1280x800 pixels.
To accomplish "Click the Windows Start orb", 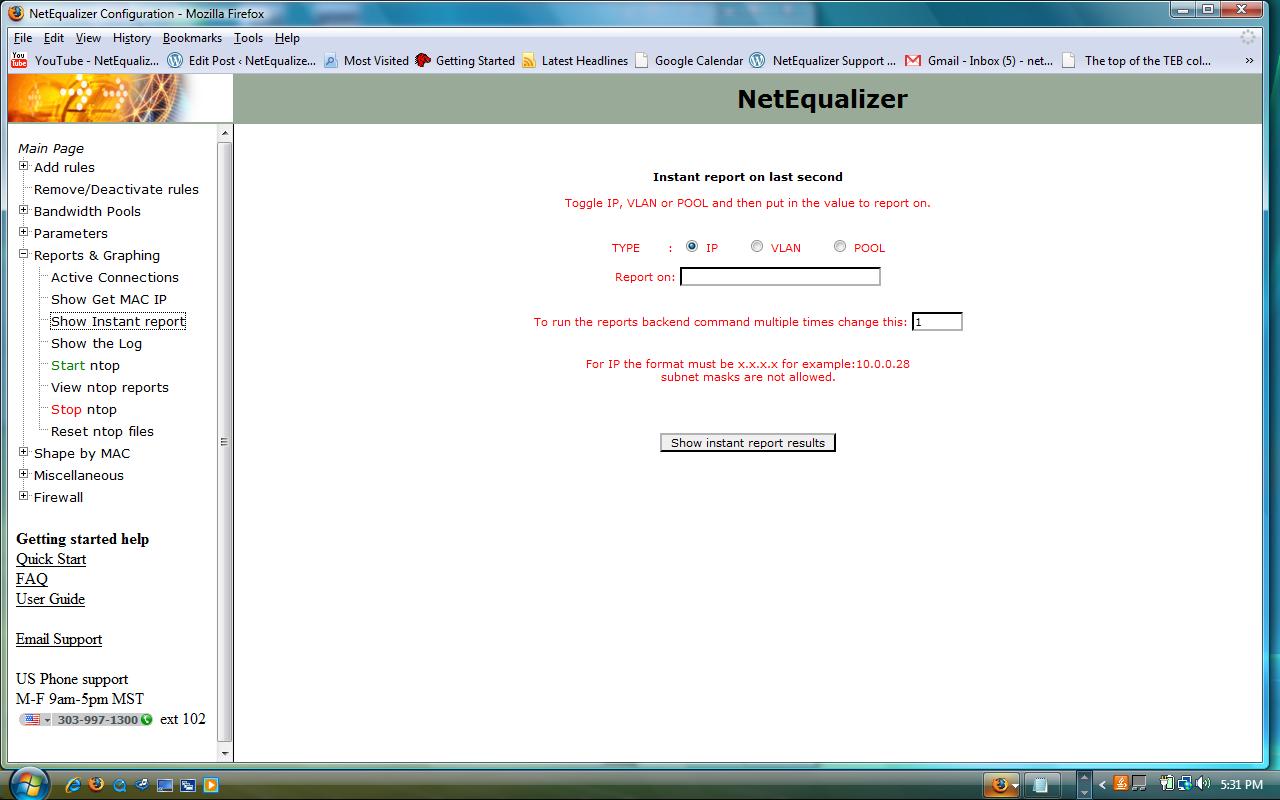I will (27, 783).
